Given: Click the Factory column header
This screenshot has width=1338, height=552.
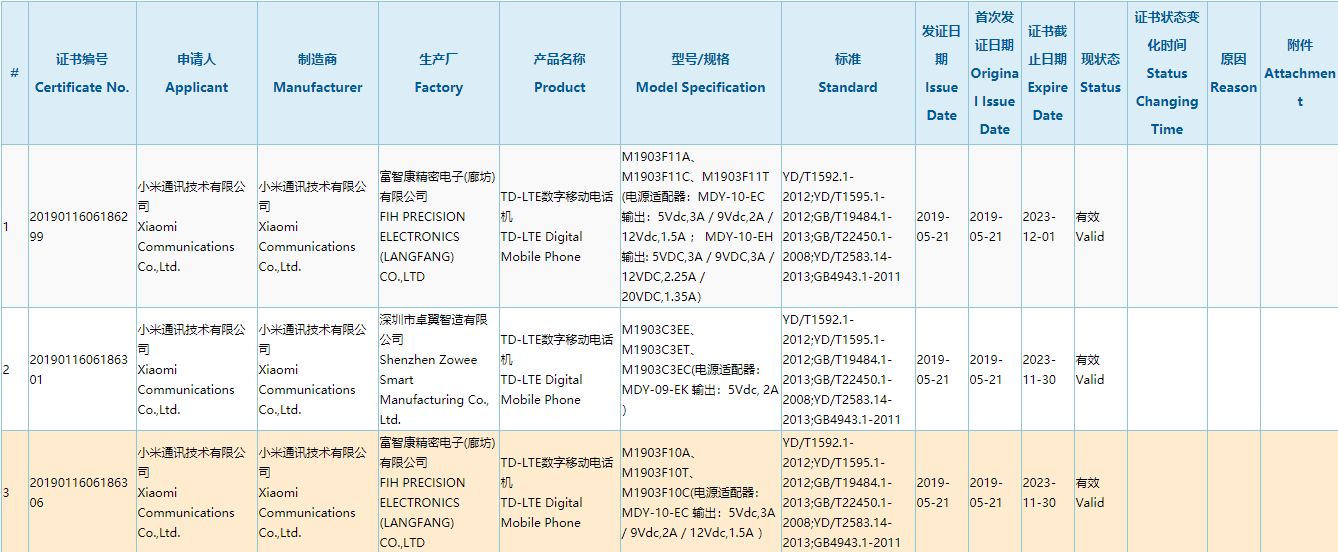Looking at the screenshot, I should click(438, 73).
